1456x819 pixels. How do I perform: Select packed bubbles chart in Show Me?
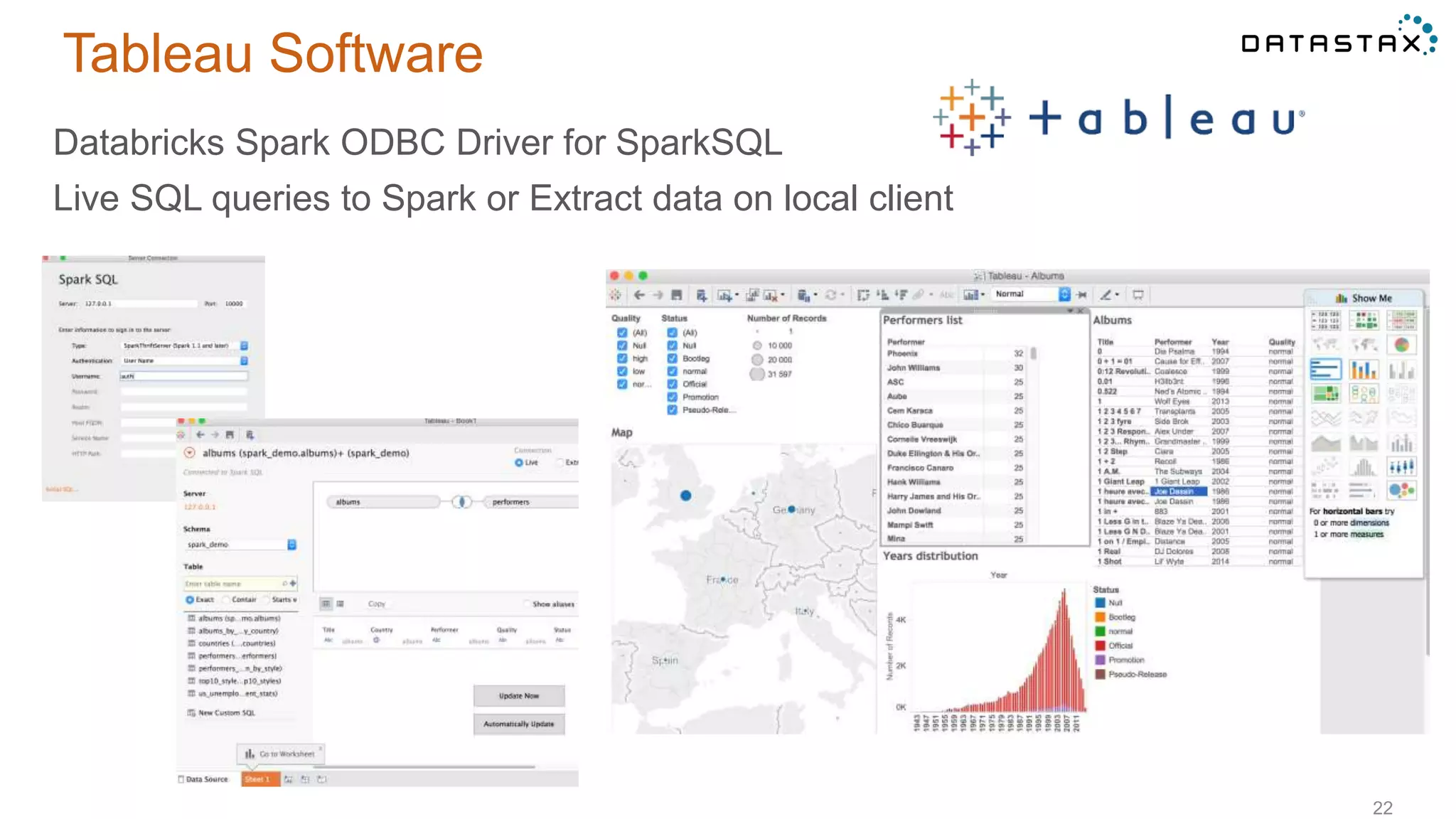(x=1401, y=490)
